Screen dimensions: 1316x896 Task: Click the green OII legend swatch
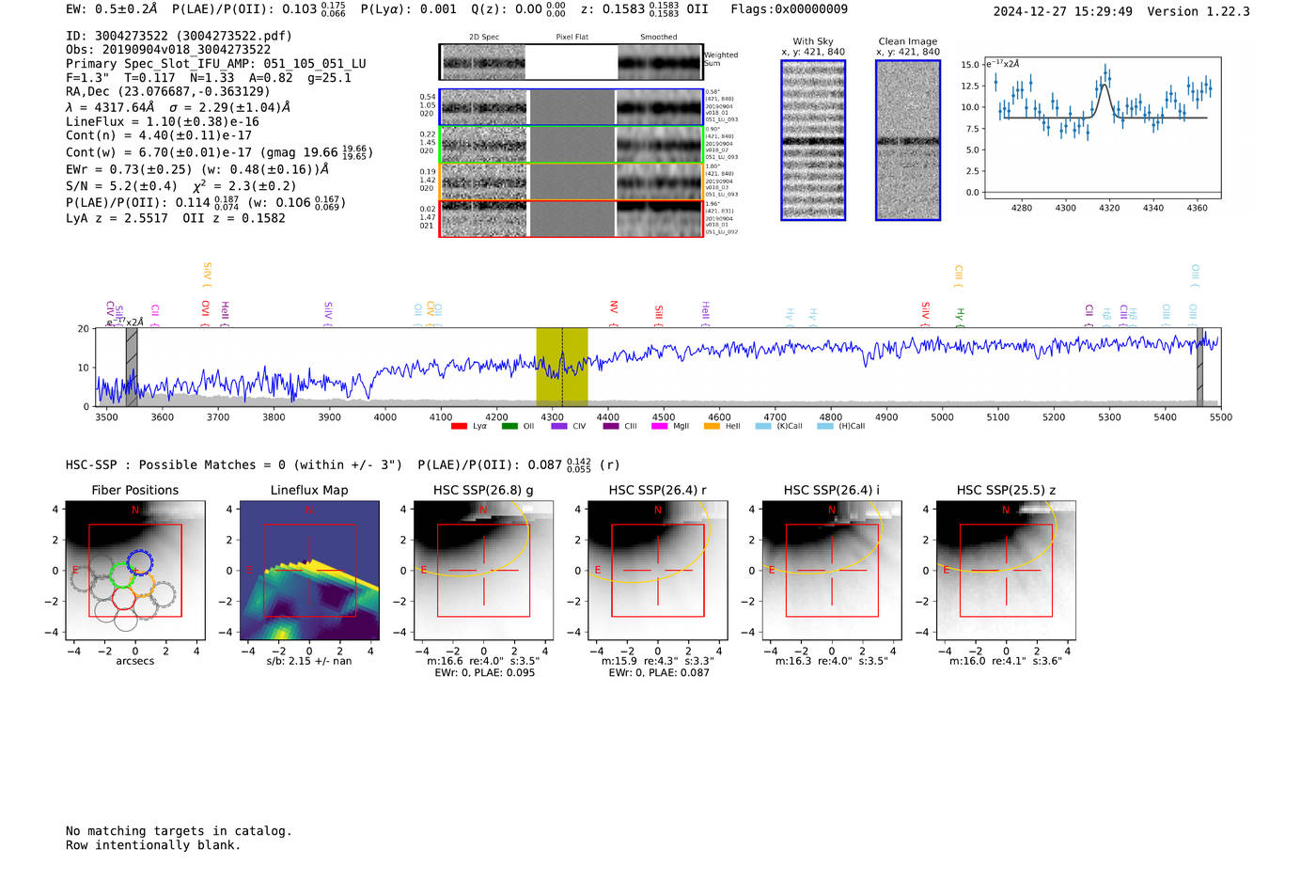(509, 426)
